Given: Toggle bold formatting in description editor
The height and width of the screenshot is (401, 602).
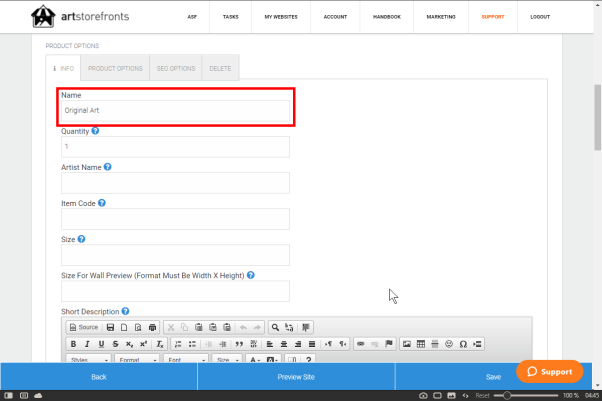Looking at the screenshot, I should [73, 344].
